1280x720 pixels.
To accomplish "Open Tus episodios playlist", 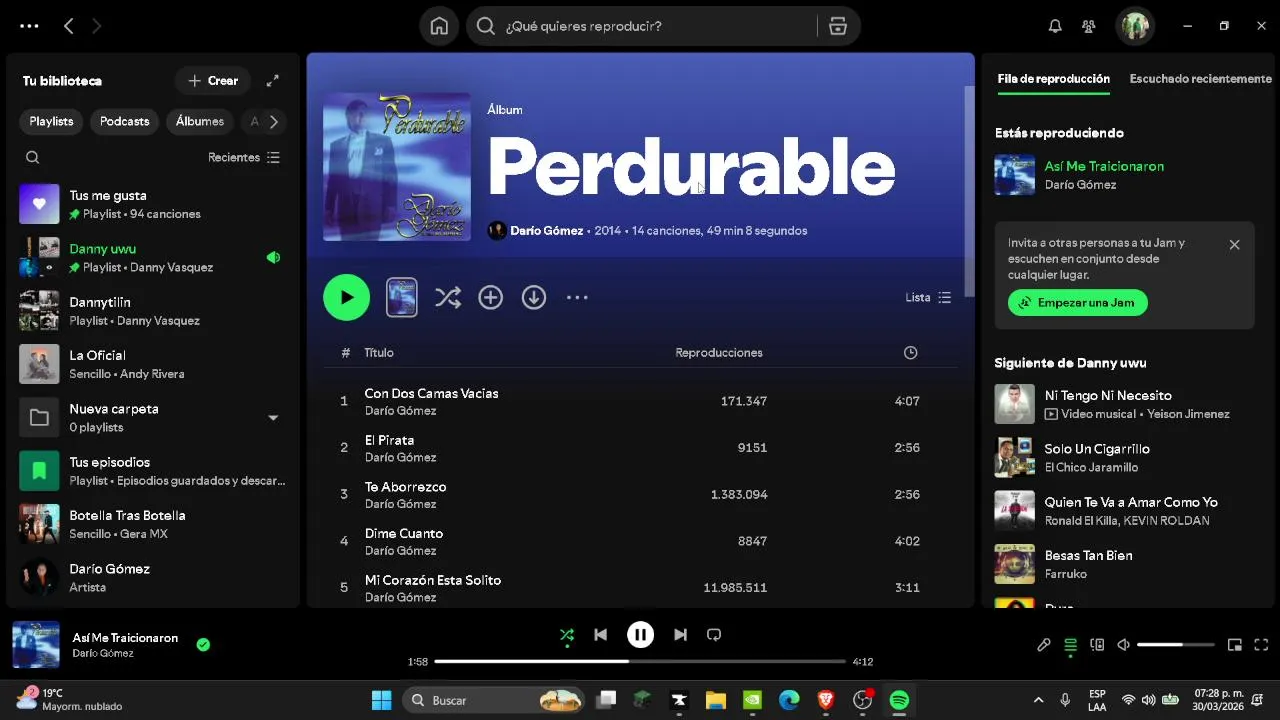I will click(x=152, y=471).
